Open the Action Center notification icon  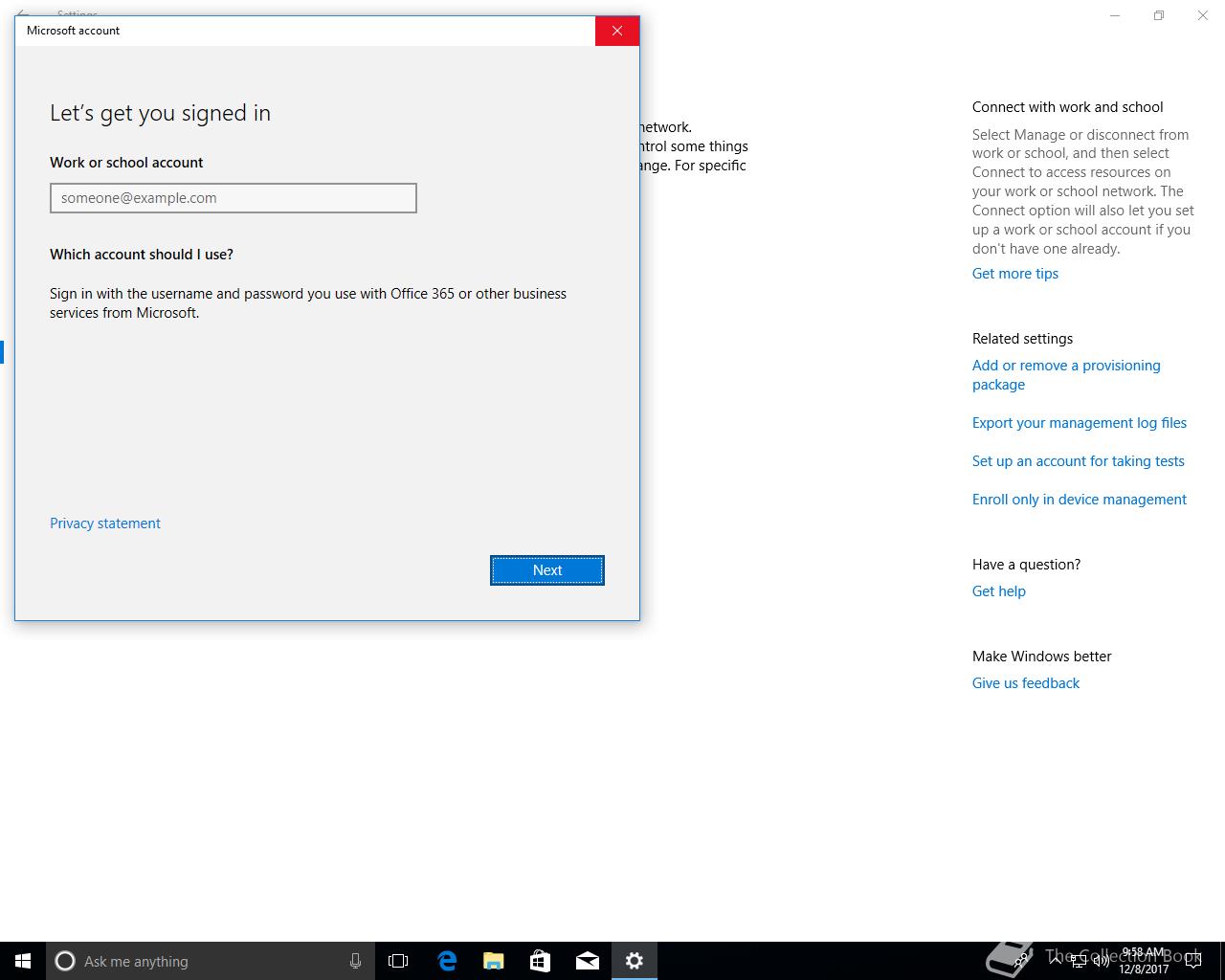1192,961
